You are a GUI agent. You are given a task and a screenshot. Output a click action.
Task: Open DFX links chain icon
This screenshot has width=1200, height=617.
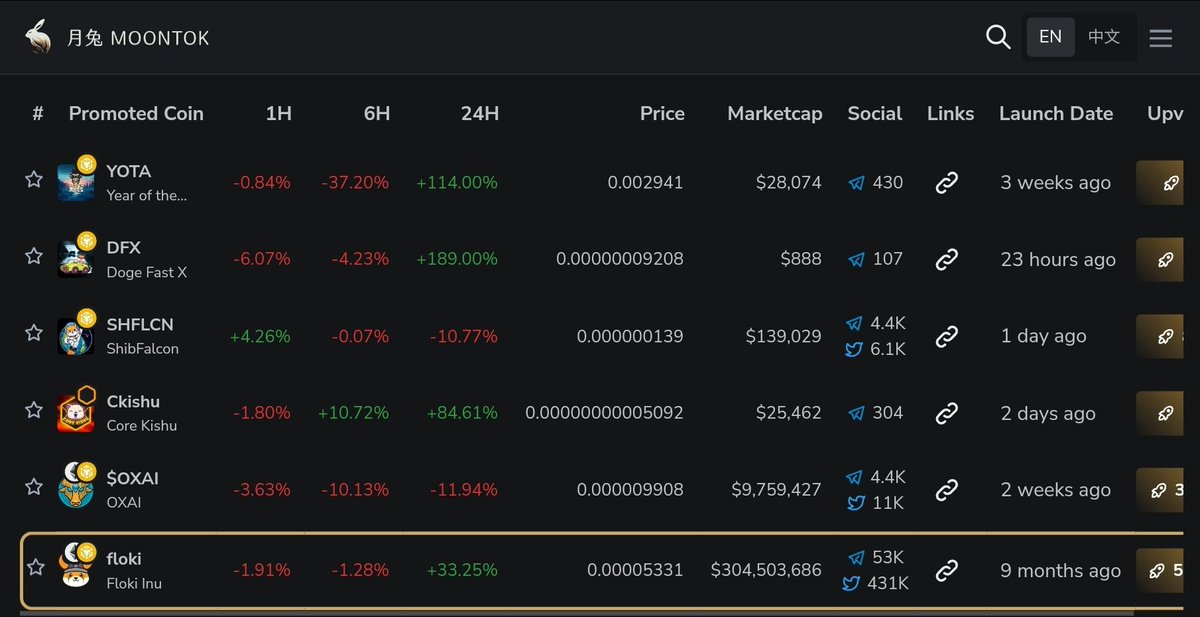[x=947, y=260]
